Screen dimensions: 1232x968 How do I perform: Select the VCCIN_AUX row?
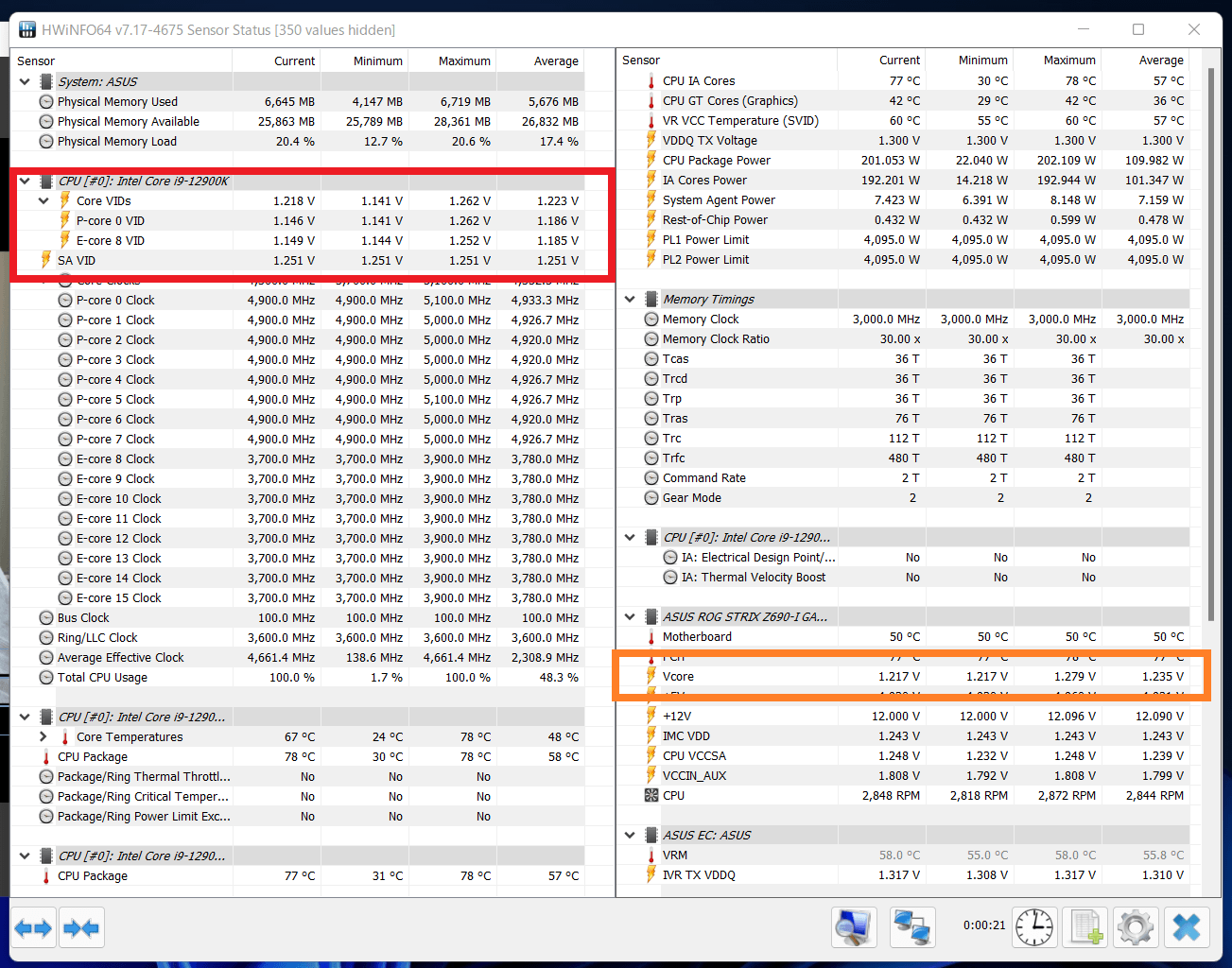pyautogui.click(x=904, y=775)
